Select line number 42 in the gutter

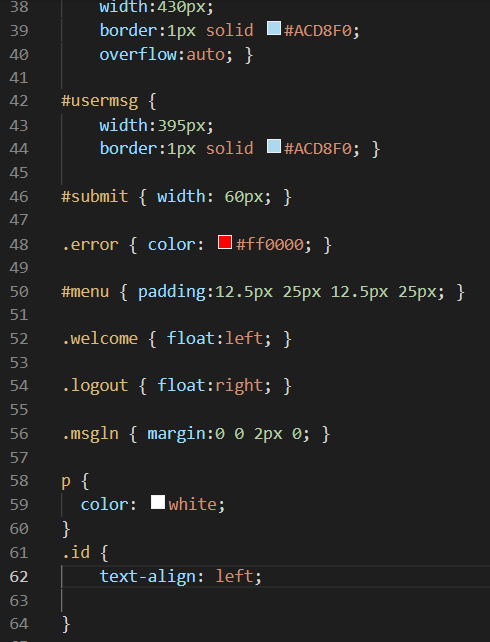[19, 101]
